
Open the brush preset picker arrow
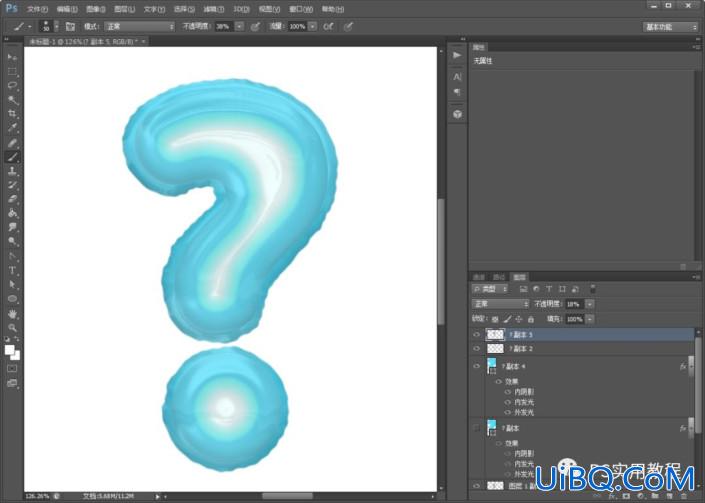(56, 27)
